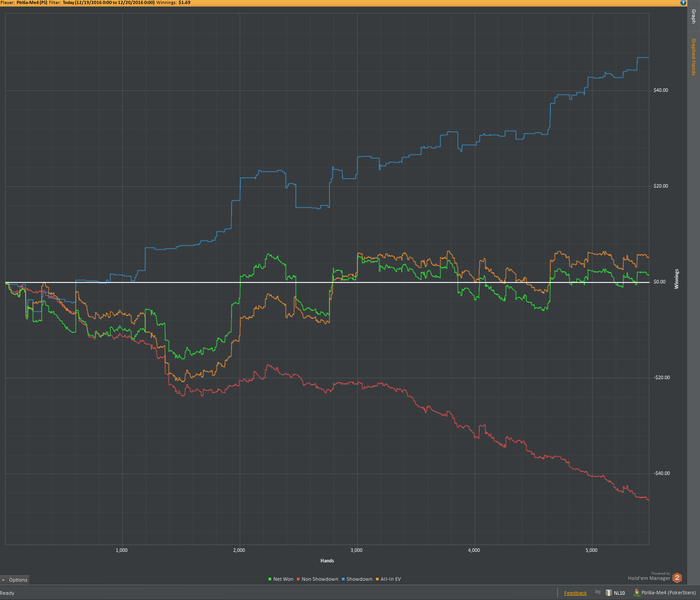Click the NL10 stakes icon

point(608,592)
